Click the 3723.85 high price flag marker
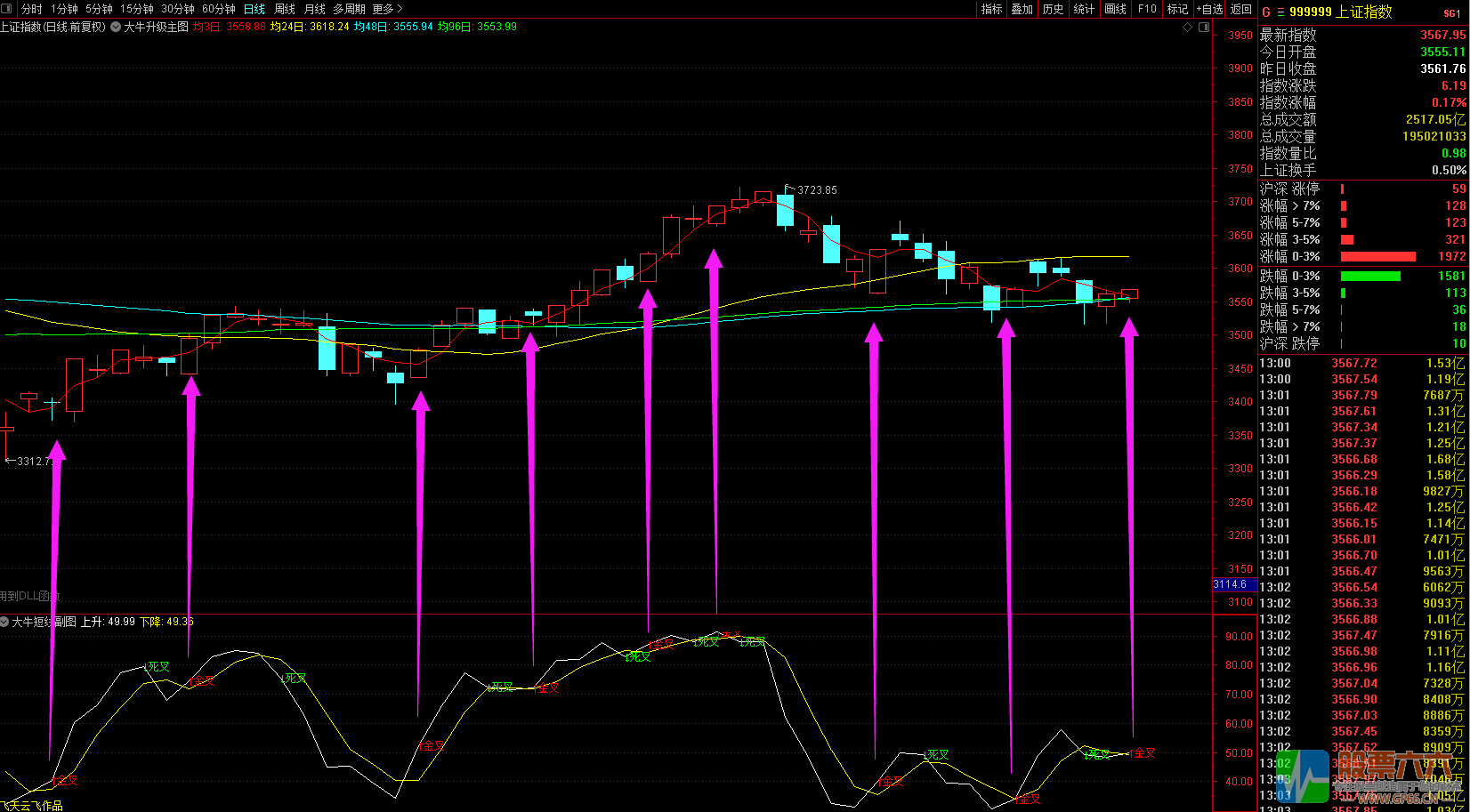Viewport: 1470px width, 812px height. pyautogui.click(x=811, y=189)
